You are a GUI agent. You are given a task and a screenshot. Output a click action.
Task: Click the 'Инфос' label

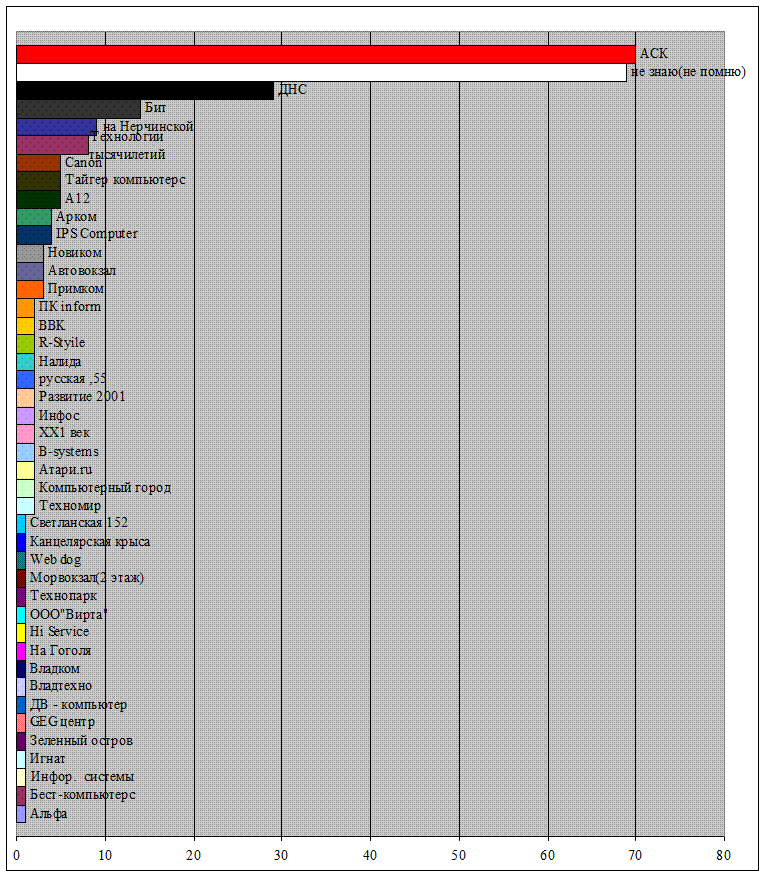(x=59, y=416)
